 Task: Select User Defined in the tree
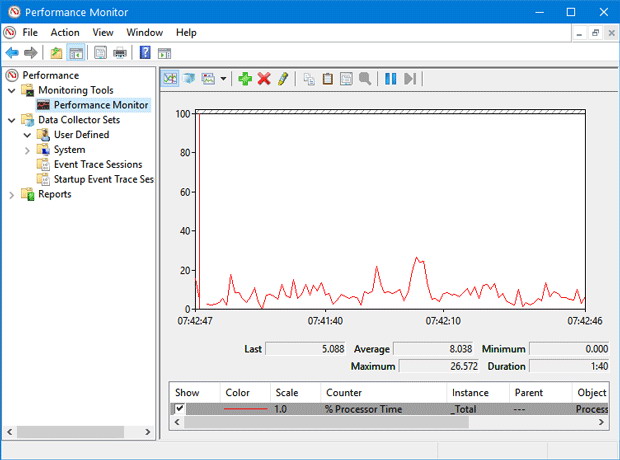click(x=81, y=134)
